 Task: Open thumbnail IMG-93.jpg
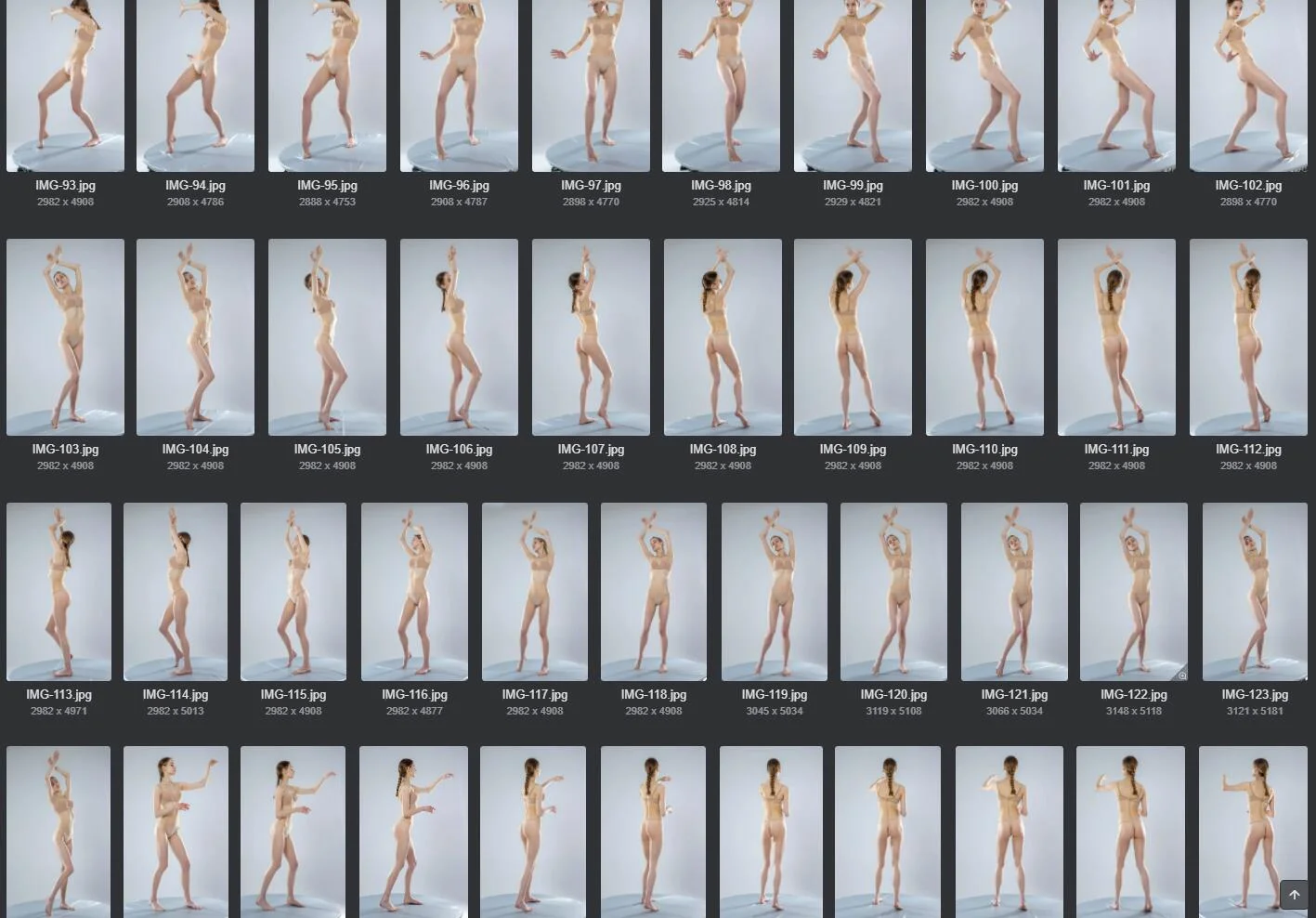point(65,85)
